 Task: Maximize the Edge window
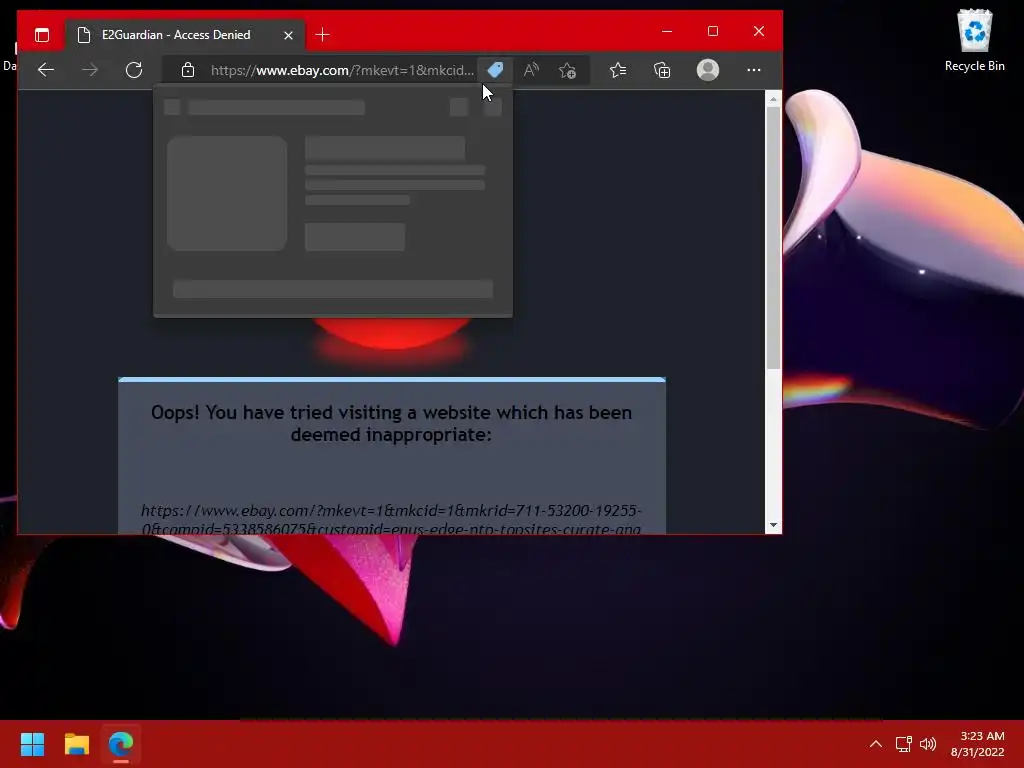(x=712, y=31)
